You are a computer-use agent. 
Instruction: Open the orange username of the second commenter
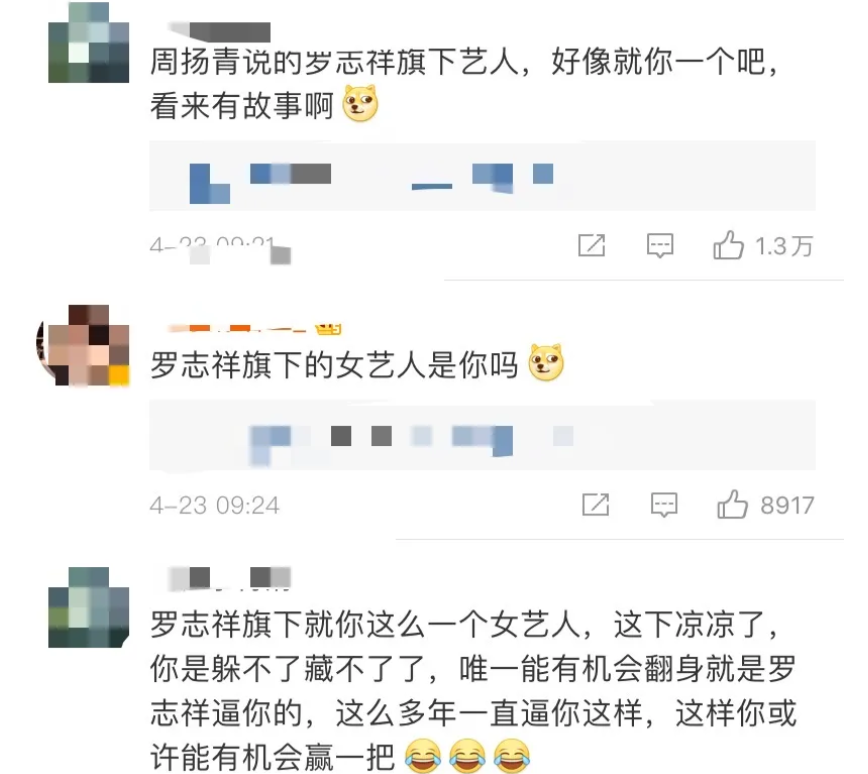237,328
